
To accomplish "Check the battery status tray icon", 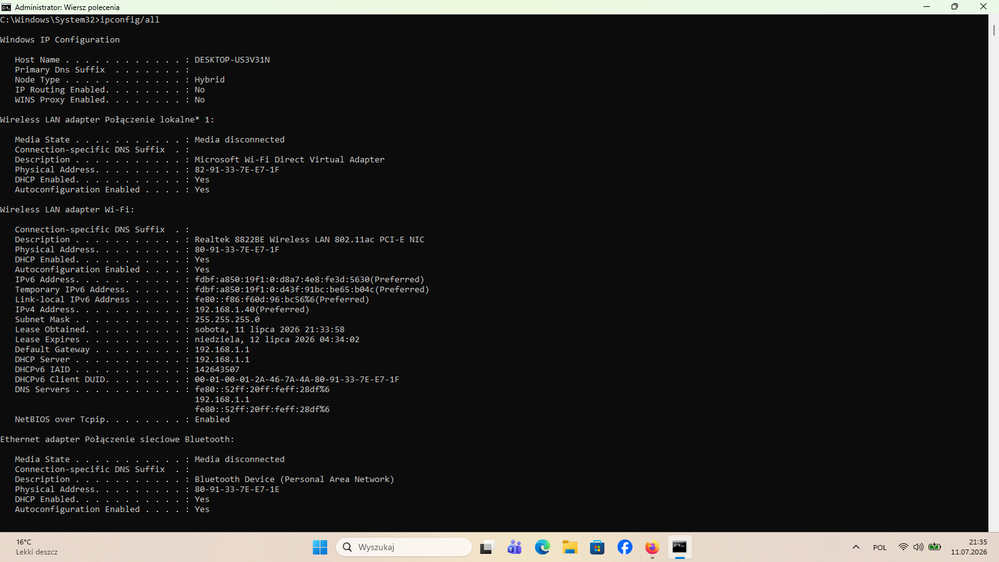I will [x=935, y=547].
